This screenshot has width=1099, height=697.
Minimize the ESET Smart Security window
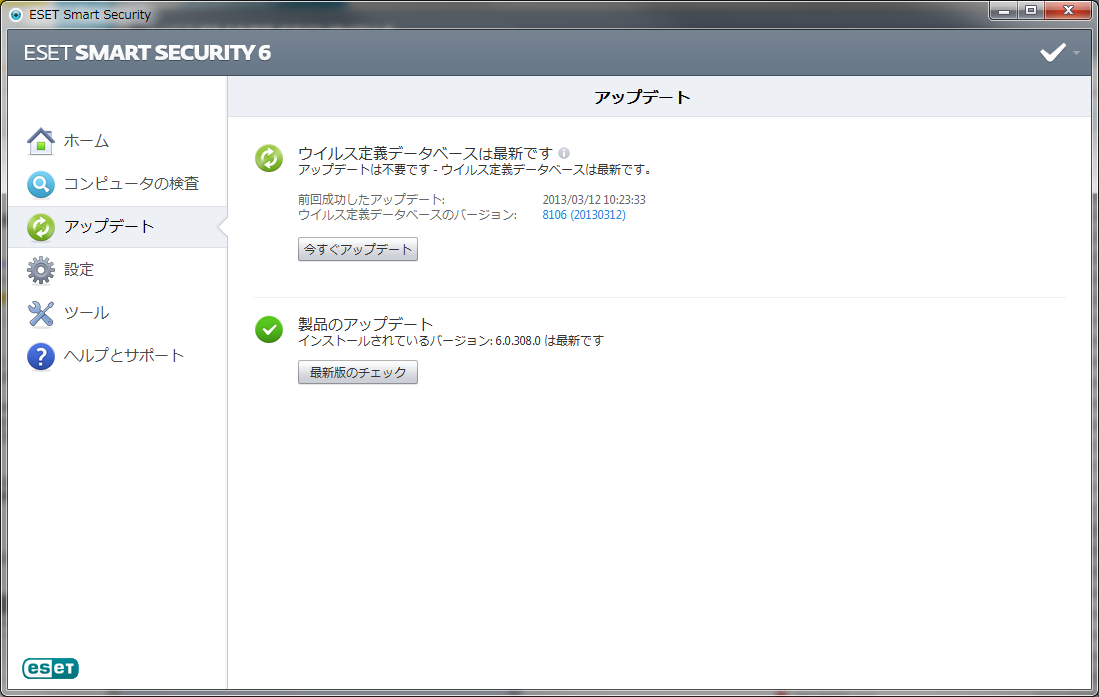[1004, 11]
